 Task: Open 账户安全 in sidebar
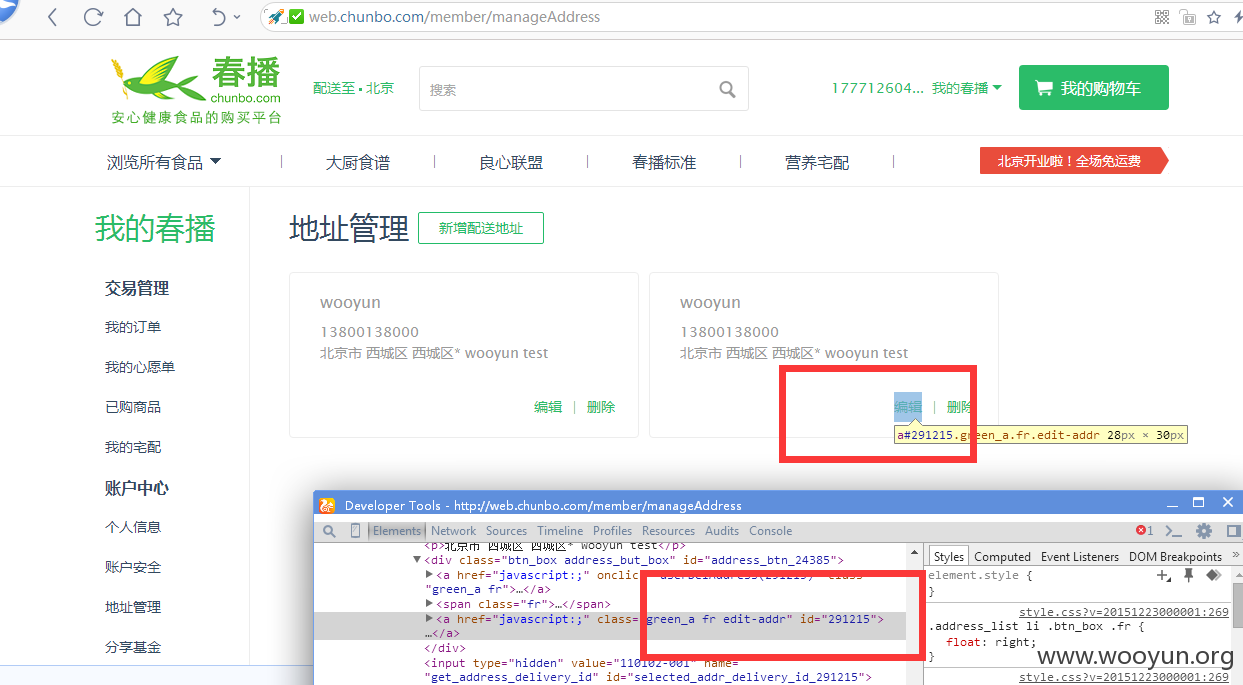[133, 567]
